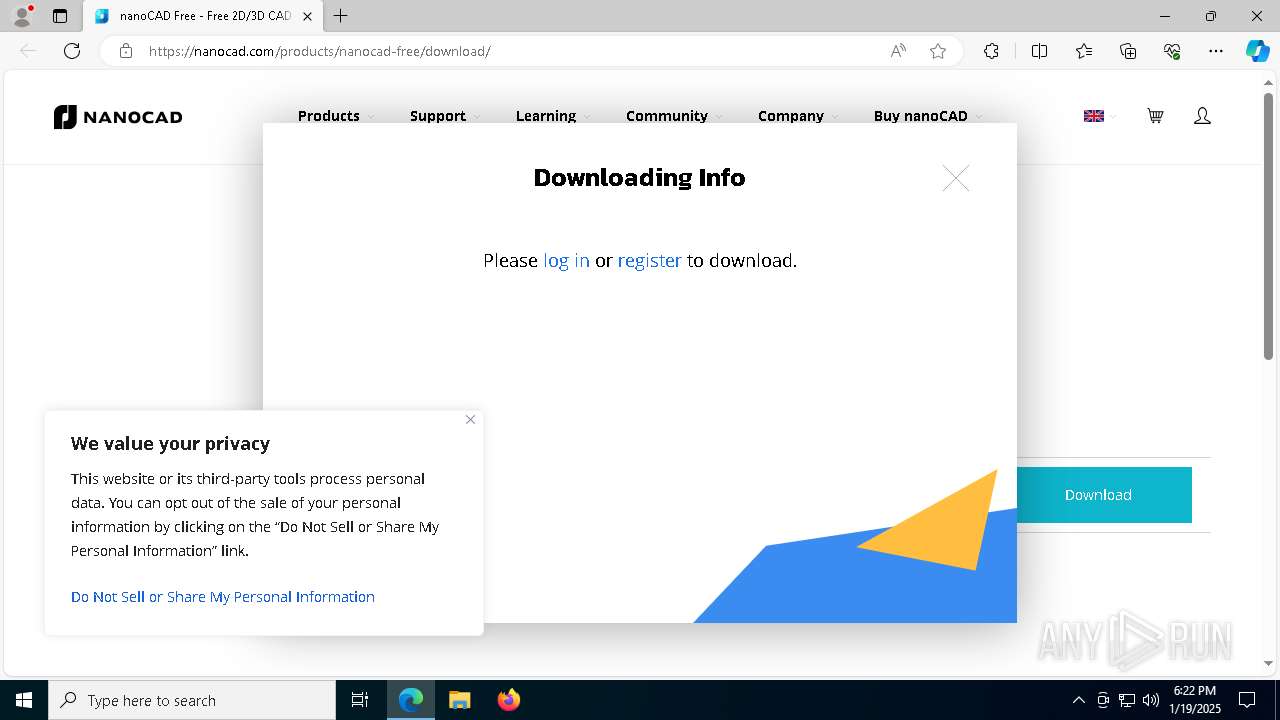The image size is (1280, 720).
Task: Open Do Not Sell or Share link
Action: pos(223,596)
